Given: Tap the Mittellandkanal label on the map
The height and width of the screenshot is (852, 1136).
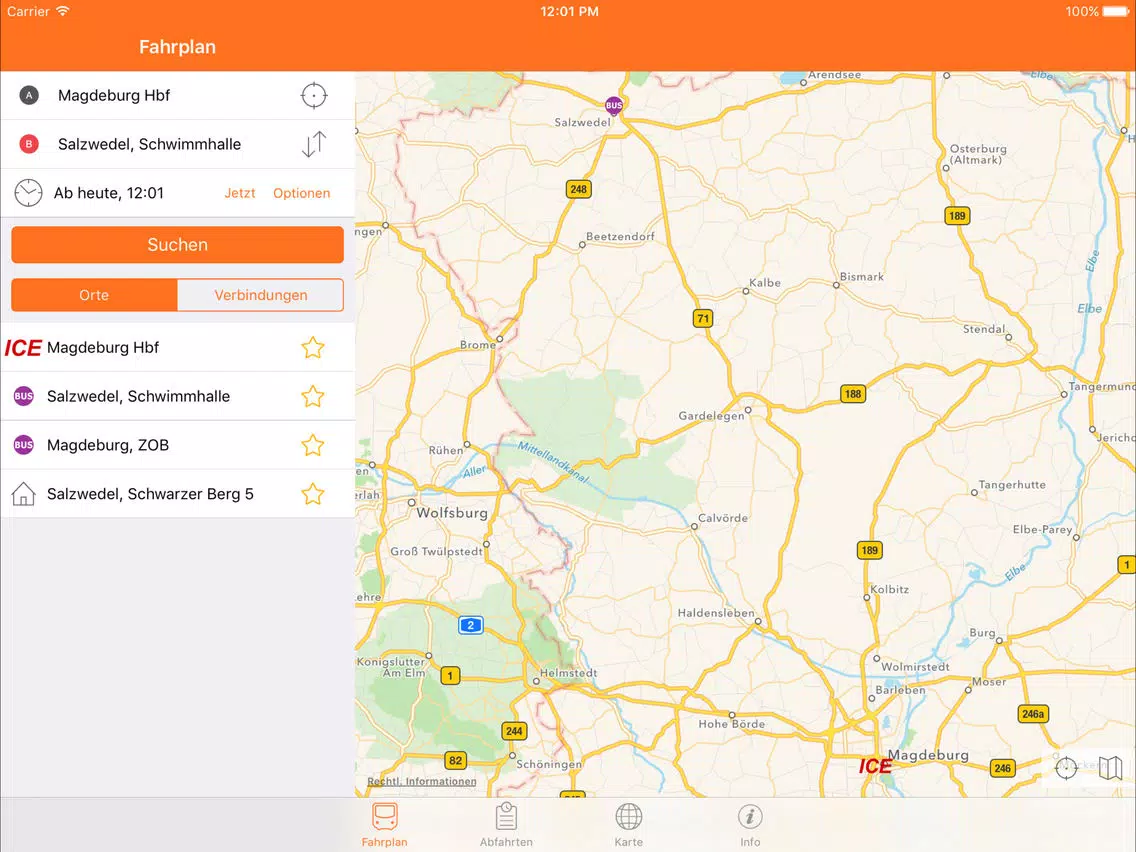Looking at the screenshot, I should coord(554,462).
